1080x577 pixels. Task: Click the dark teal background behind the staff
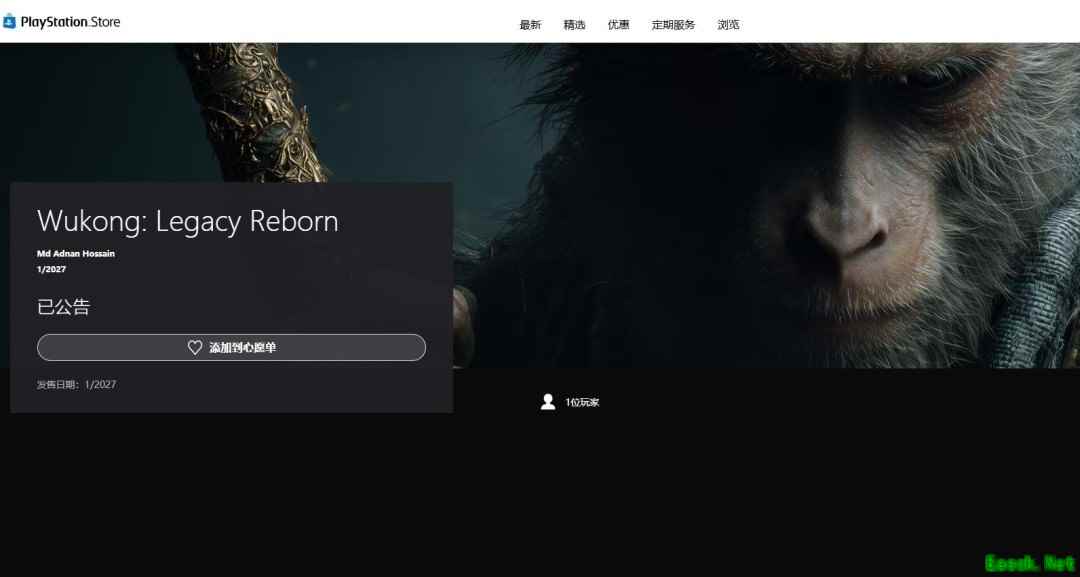420,110
